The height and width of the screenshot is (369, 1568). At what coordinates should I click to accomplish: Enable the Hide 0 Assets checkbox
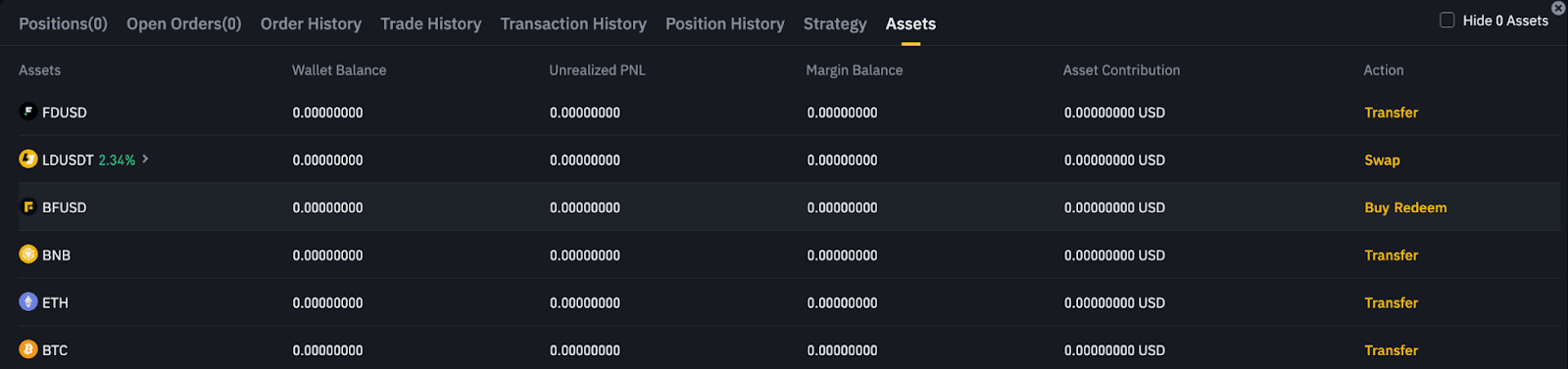pyautogui.click(x=1446, y=20)
